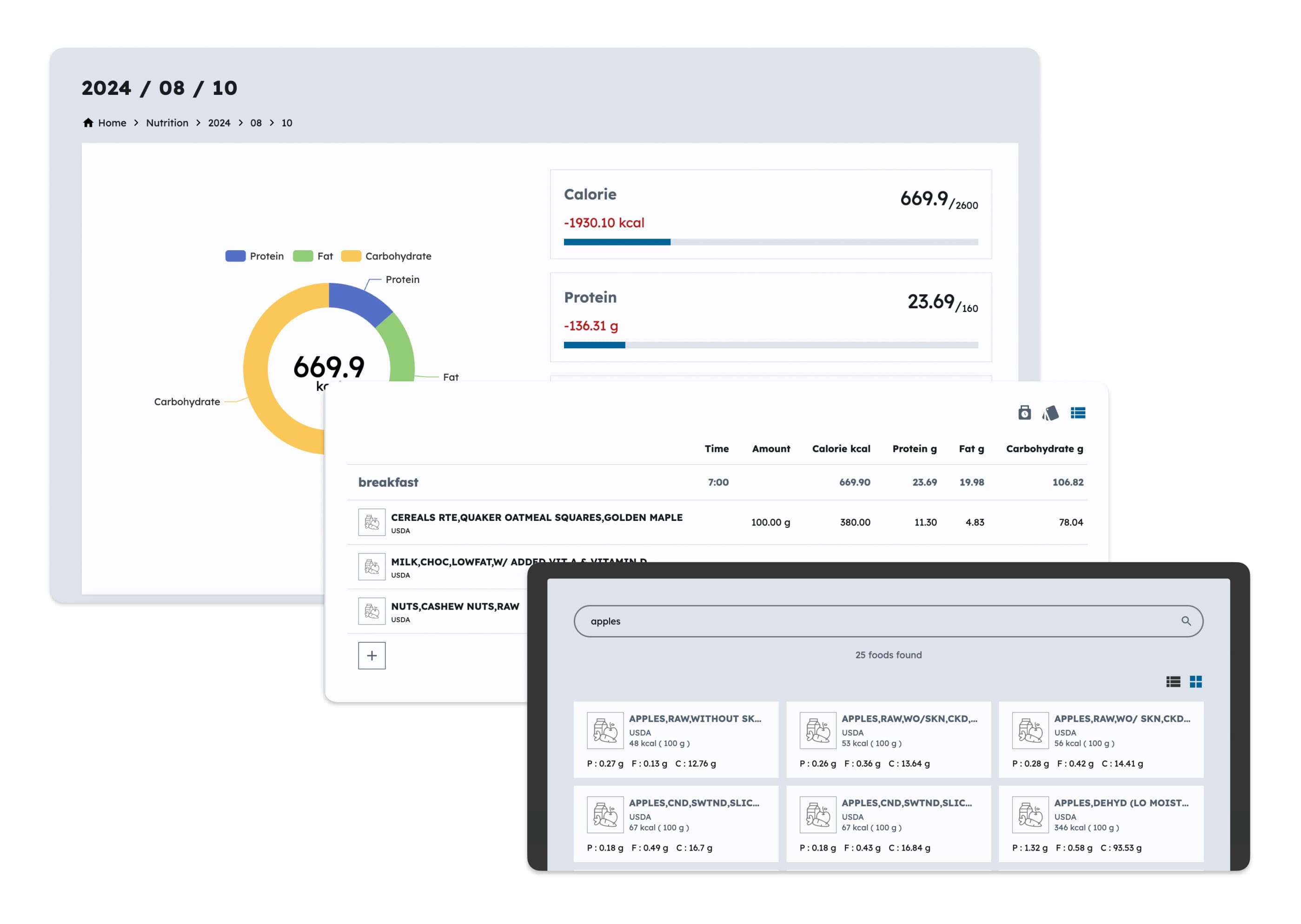The image size is (1301, 924).
Task: Click the Amount column header
Action: pyautogui.click(x=771, y=448)
